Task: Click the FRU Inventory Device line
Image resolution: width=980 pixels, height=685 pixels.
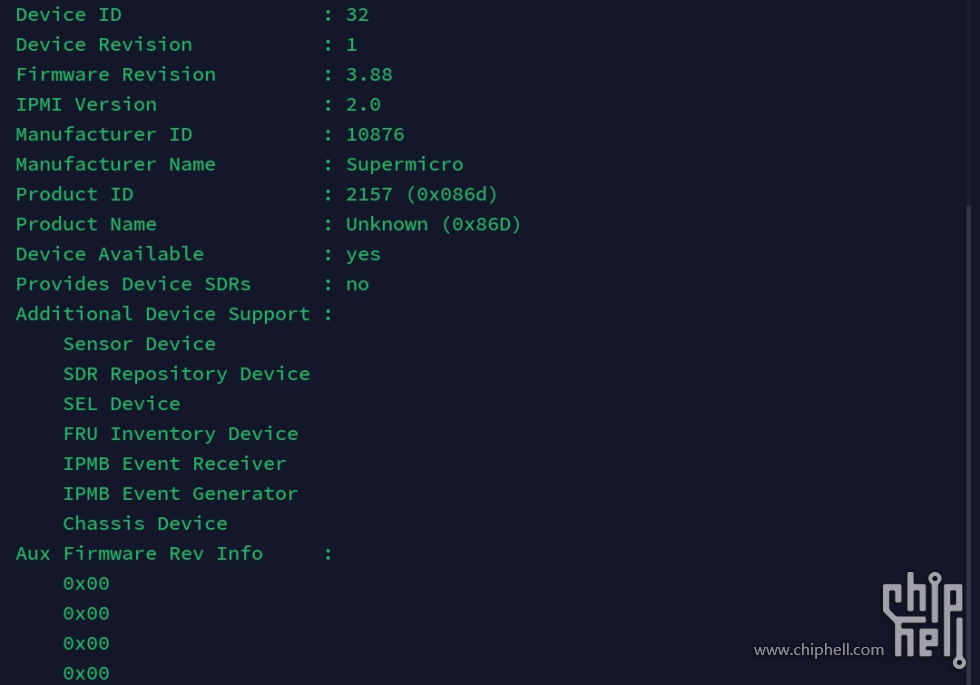Action: click(181, 434)
